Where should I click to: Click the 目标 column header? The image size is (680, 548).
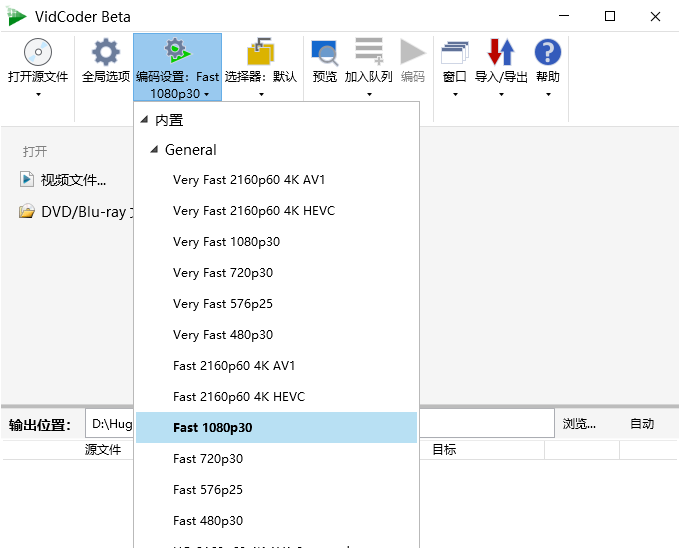tap(444, 450)
